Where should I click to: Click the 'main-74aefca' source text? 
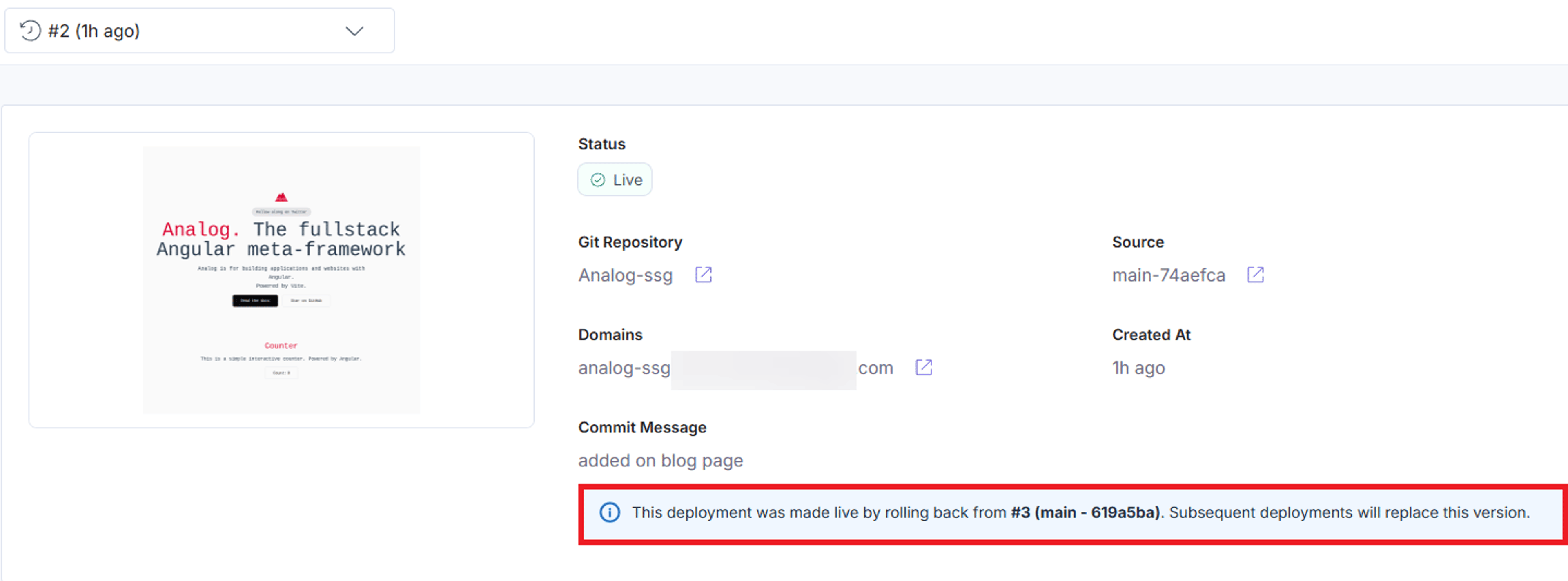[1168, 275]
